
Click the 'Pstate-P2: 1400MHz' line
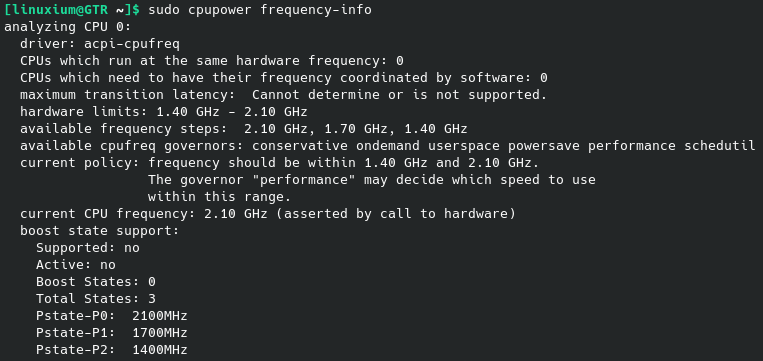112,350
